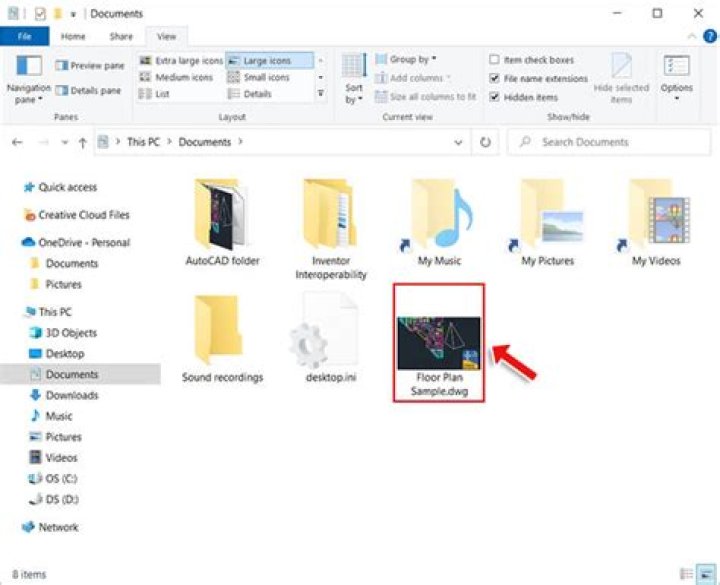Open Downloads in sidebar
Viewport: 720px width, 585px height.
pos(72,395)
